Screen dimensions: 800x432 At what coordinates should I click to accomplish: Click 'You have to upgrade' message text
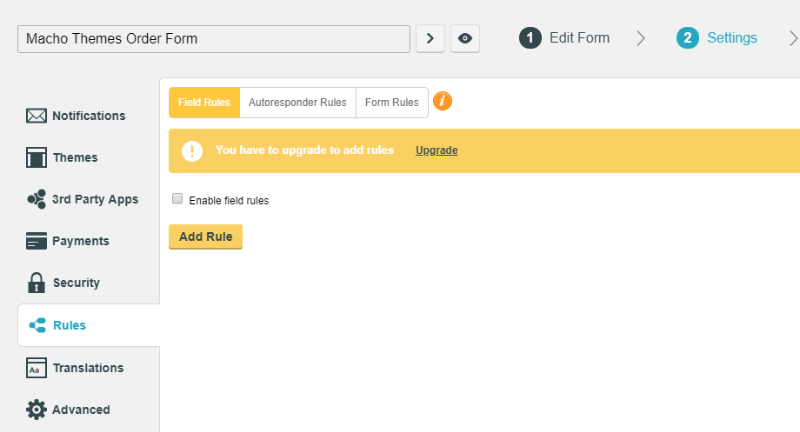(305, 150)
